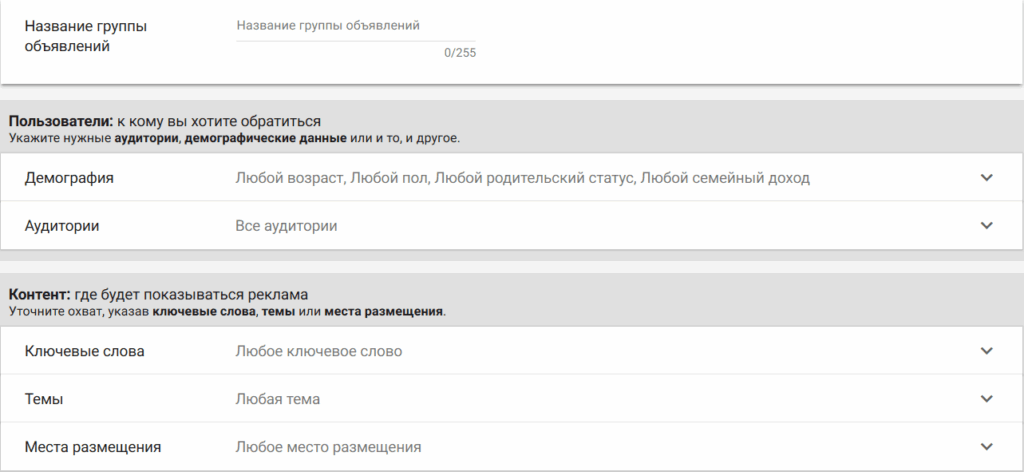Expand the Места размещения chevron
Viewport: 1024px width, 472px height.
[x=987, y=447]
